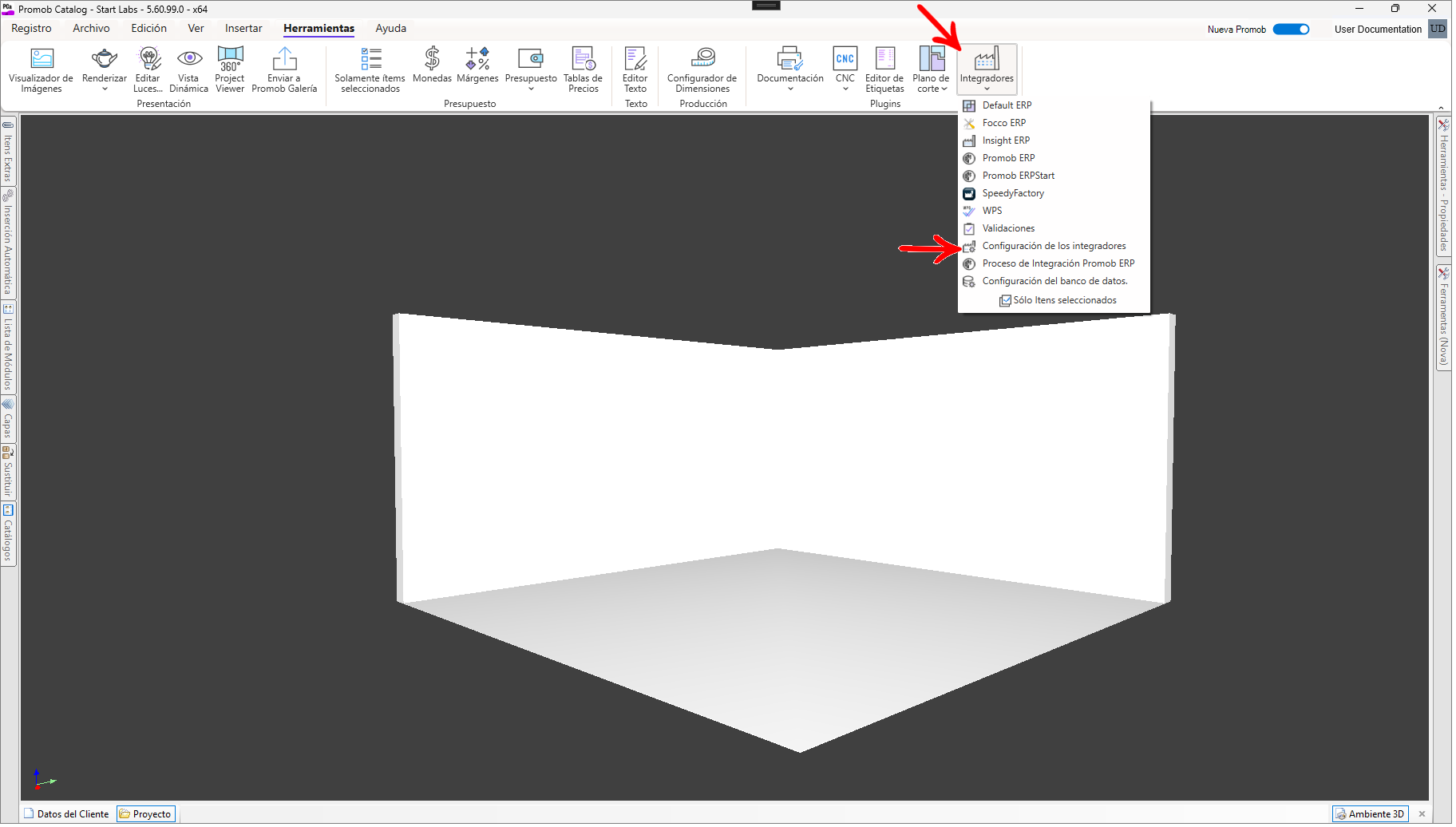Screen dimensions: 1456x827
Task: Open Validaciones from the dropdown
Action: coord(1054,228)
